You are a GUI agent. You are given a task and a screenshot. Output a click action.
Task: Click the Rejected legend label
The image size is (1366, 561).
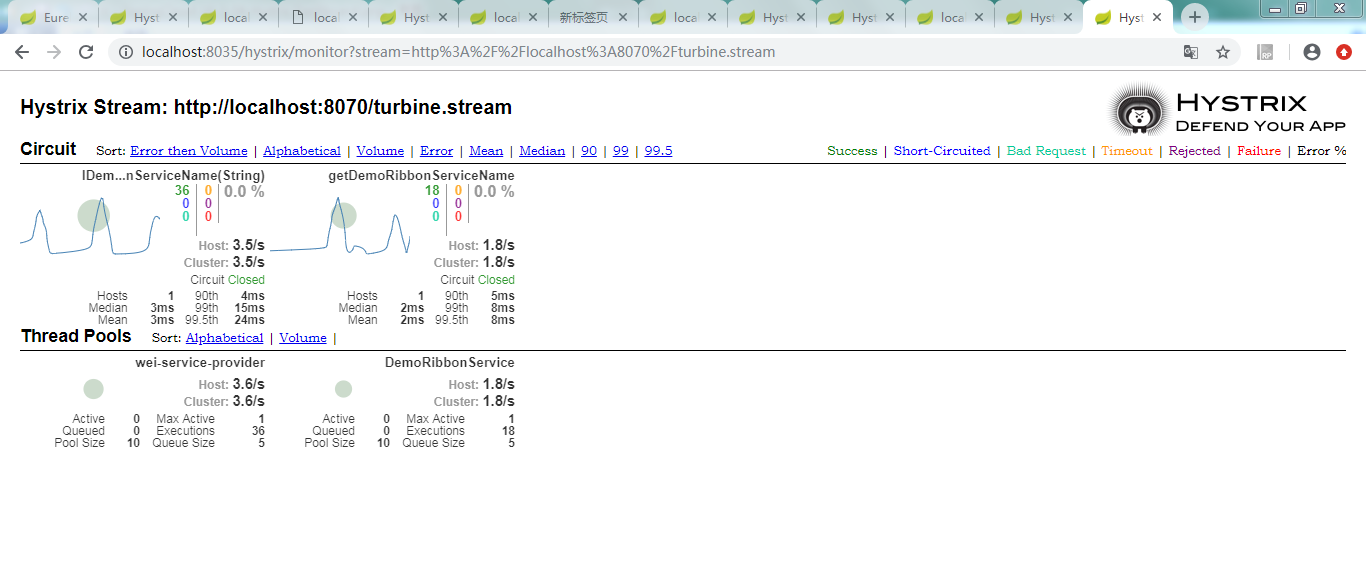click(1195, 151)
